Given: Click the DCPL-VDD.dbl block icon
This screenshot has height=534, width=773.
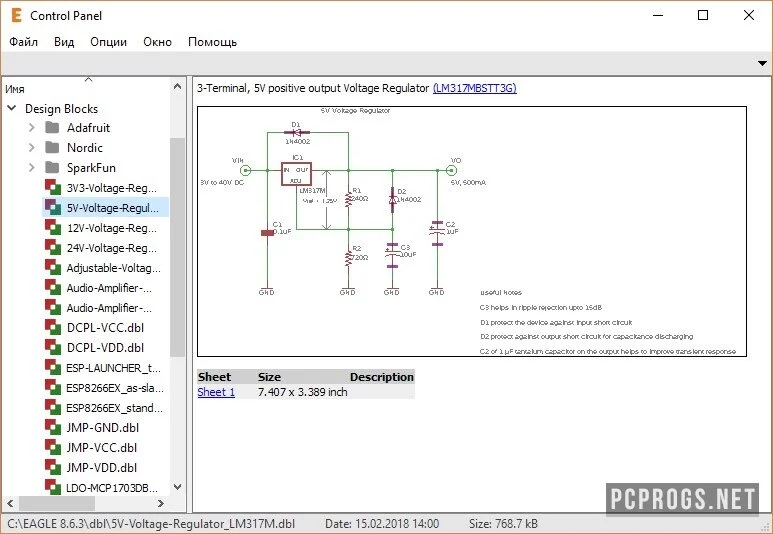Looking at the screenshot, I should 53,347.
